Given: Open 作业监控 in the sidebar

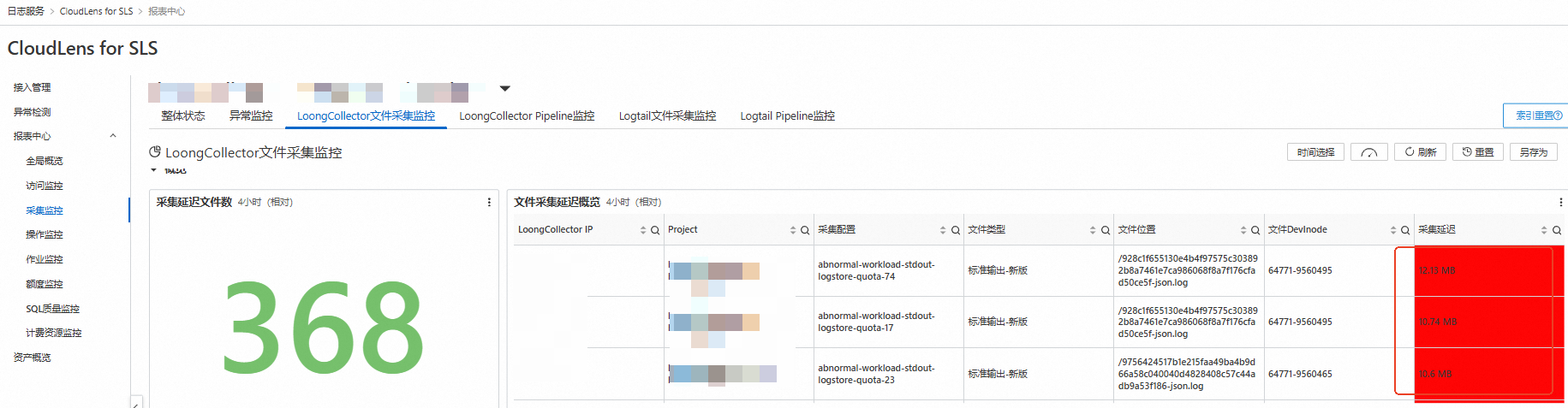Looking at the screenshot, I should [x=45, y=259].
